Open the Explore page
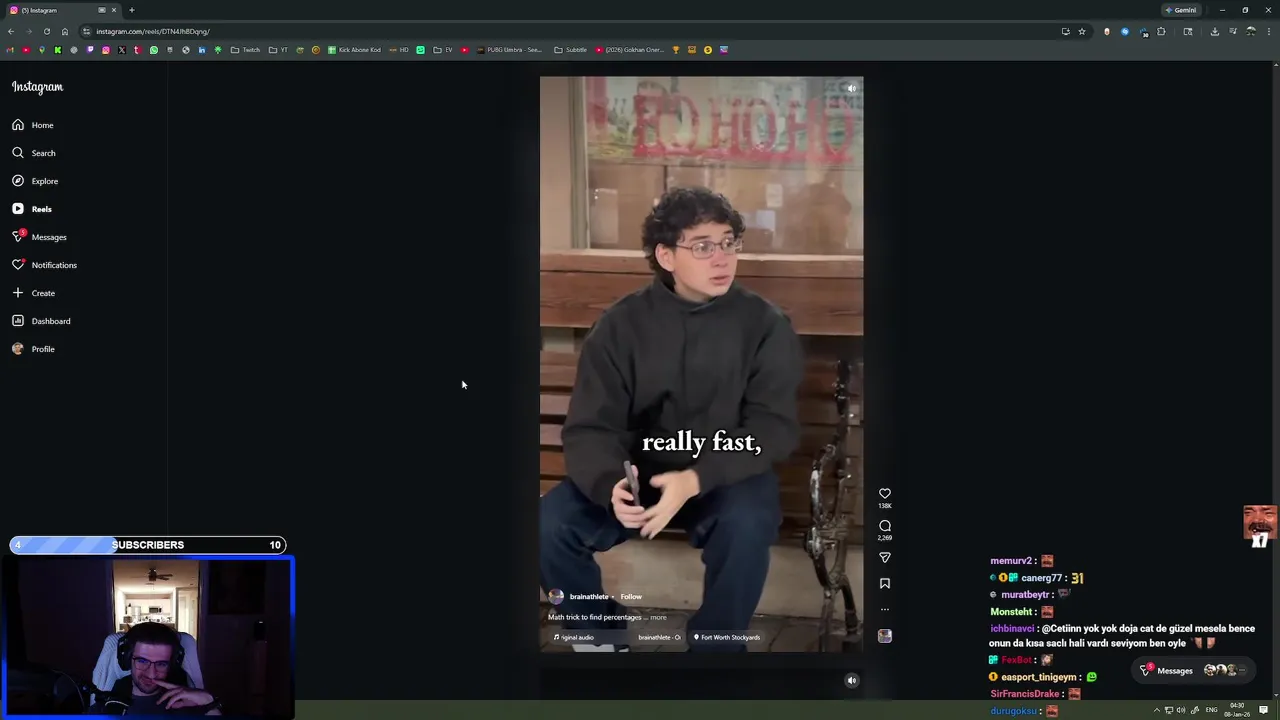The width and height of the screenshot is (1280, 720). pyautogui.click(x=35, y=181)
